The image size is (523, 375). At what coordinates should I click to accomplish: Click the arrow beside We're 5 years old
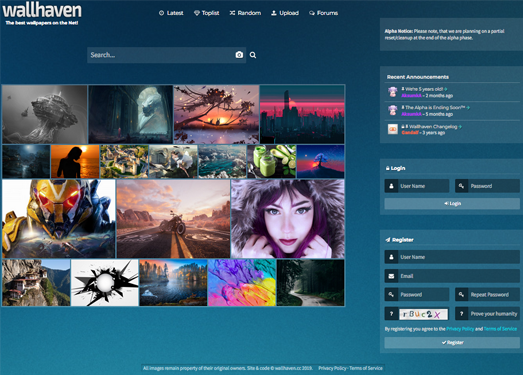point(446,89)
